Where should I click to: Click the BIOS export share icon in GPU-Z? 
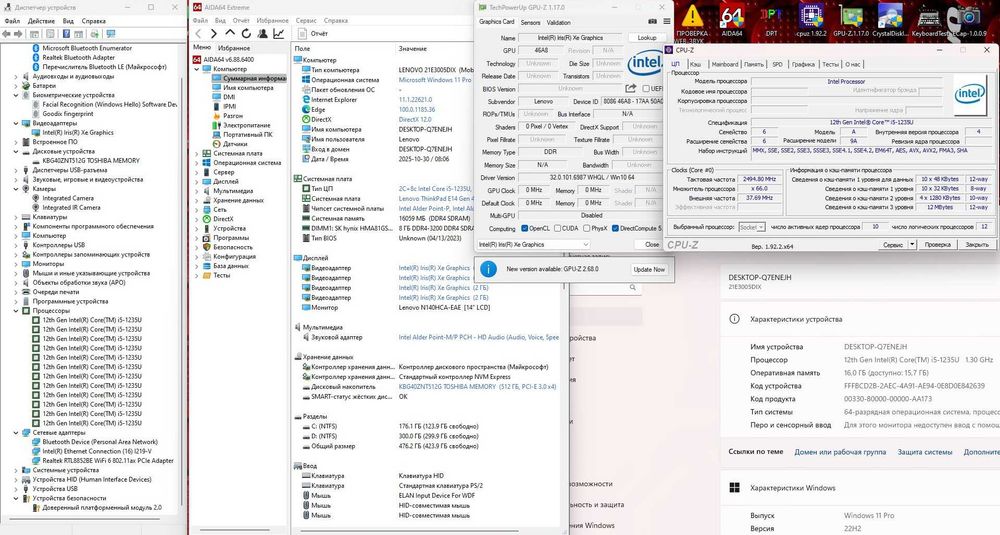click(631, 89)
